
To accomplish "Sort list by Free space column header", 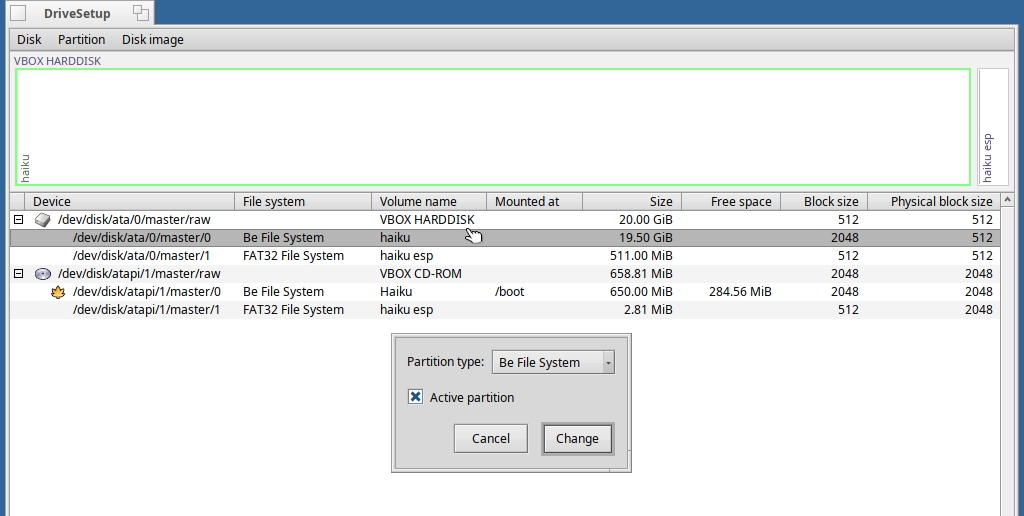I will coord(730,202).
